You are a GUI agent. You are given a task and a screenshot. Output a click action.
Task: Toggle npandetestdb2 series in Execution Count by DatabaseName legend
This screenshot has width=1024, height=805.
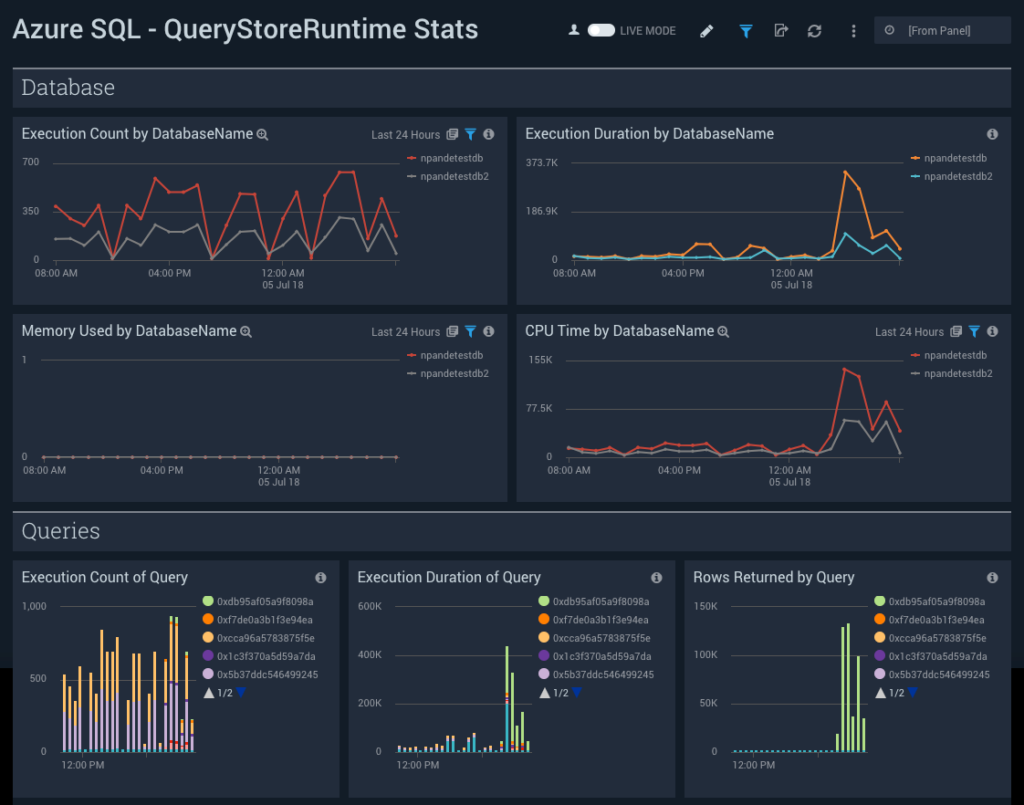(447, 176)
